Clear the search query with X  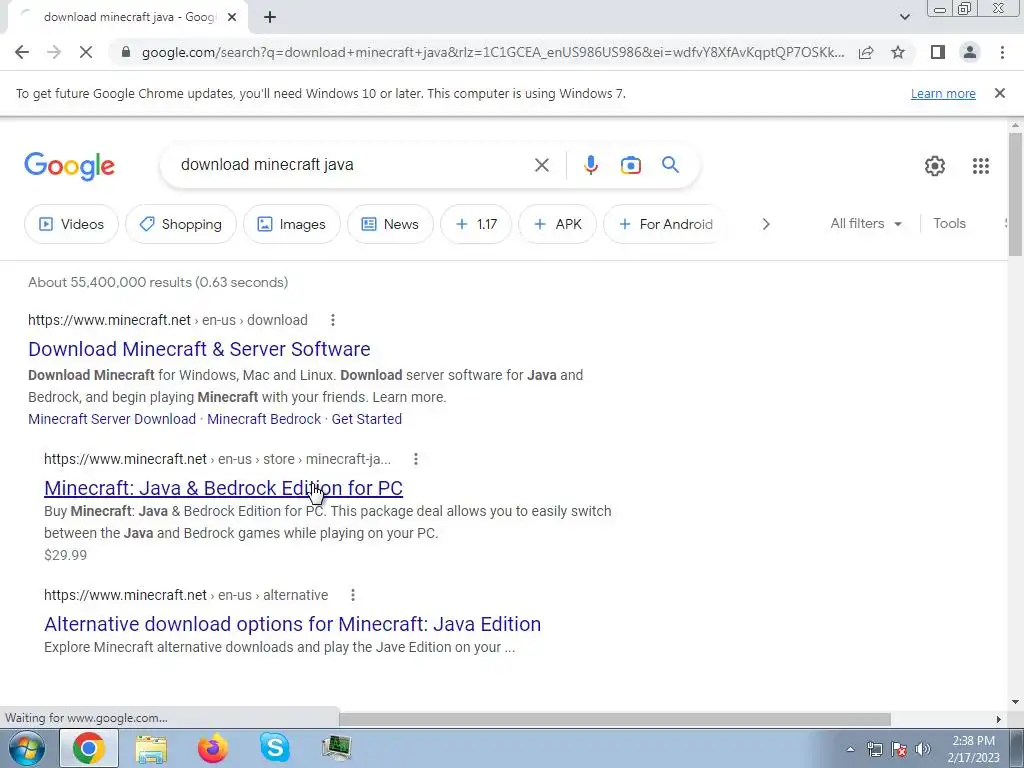pos(541,165)
